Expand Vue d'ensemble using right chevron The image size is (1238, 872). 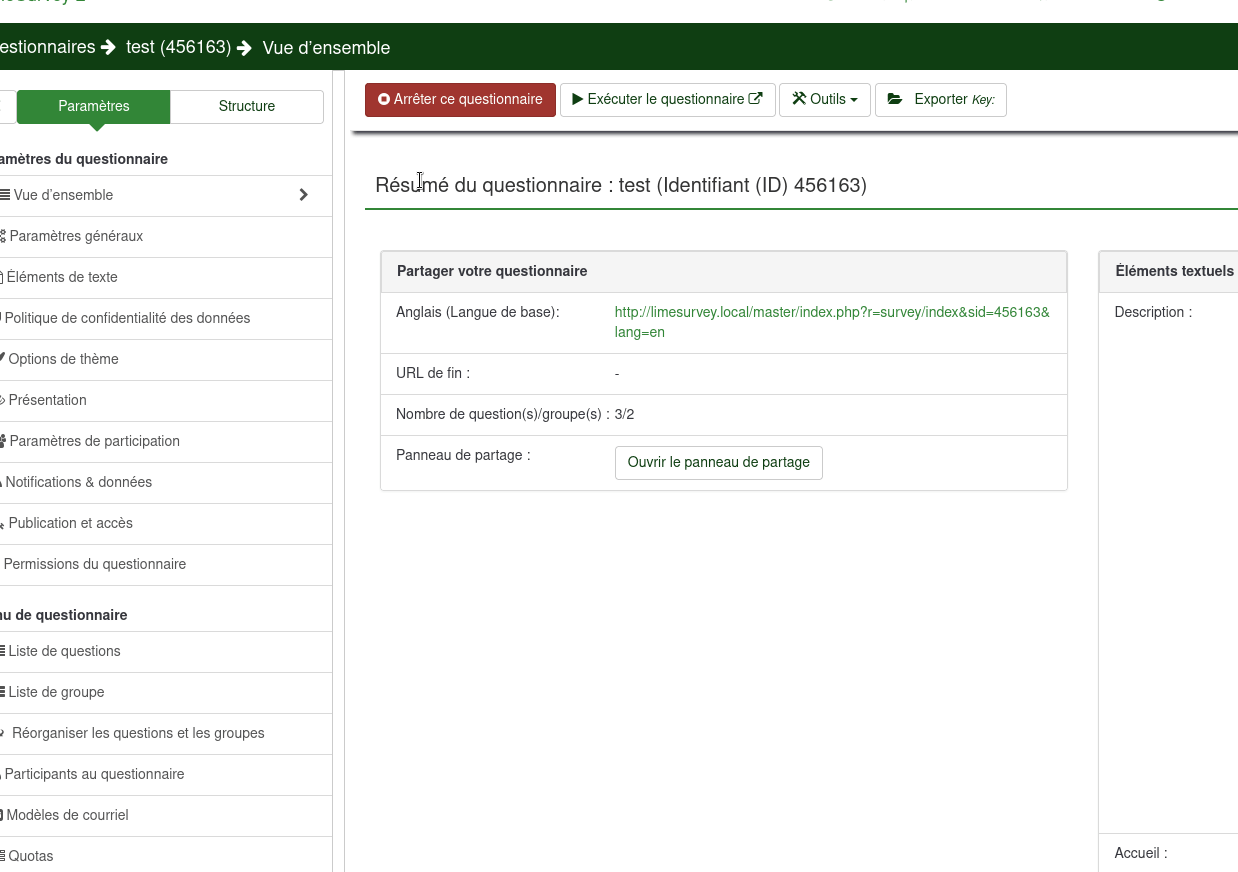point(304,195)
